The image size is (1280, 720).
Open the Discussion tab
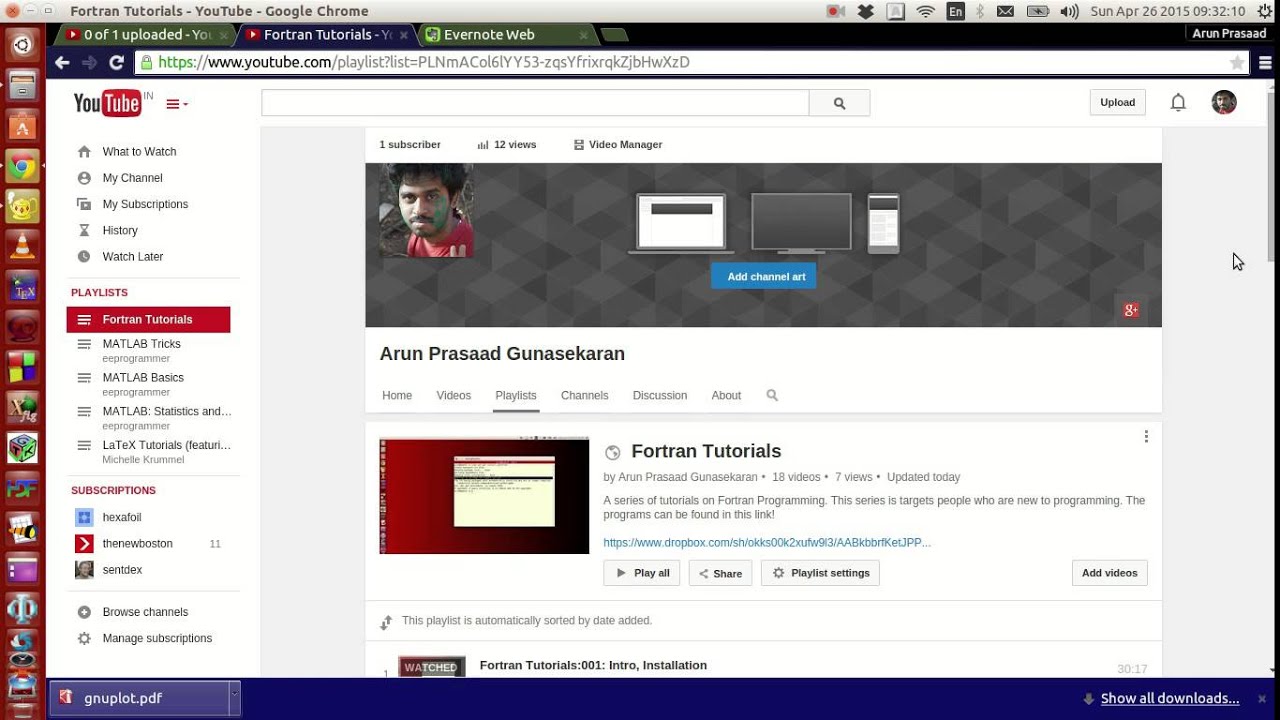click(660, 396)
